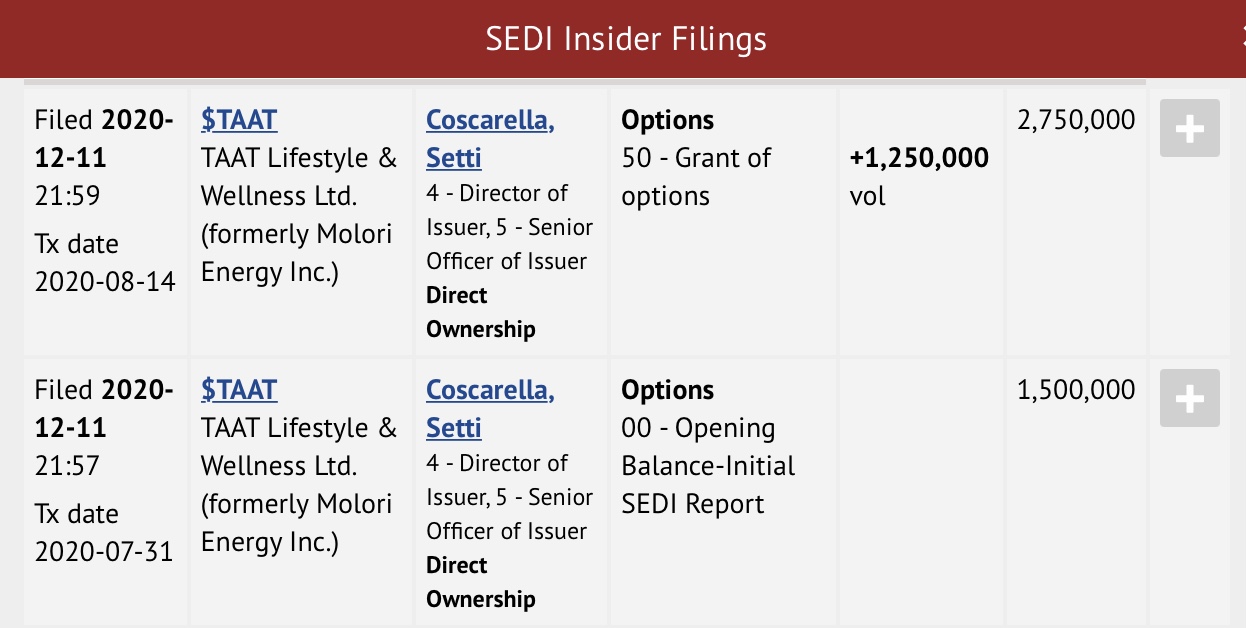Screen dimensions: 1246x628
Task: Open $TAAT ticker link in first filing
Action: point(239,120)
